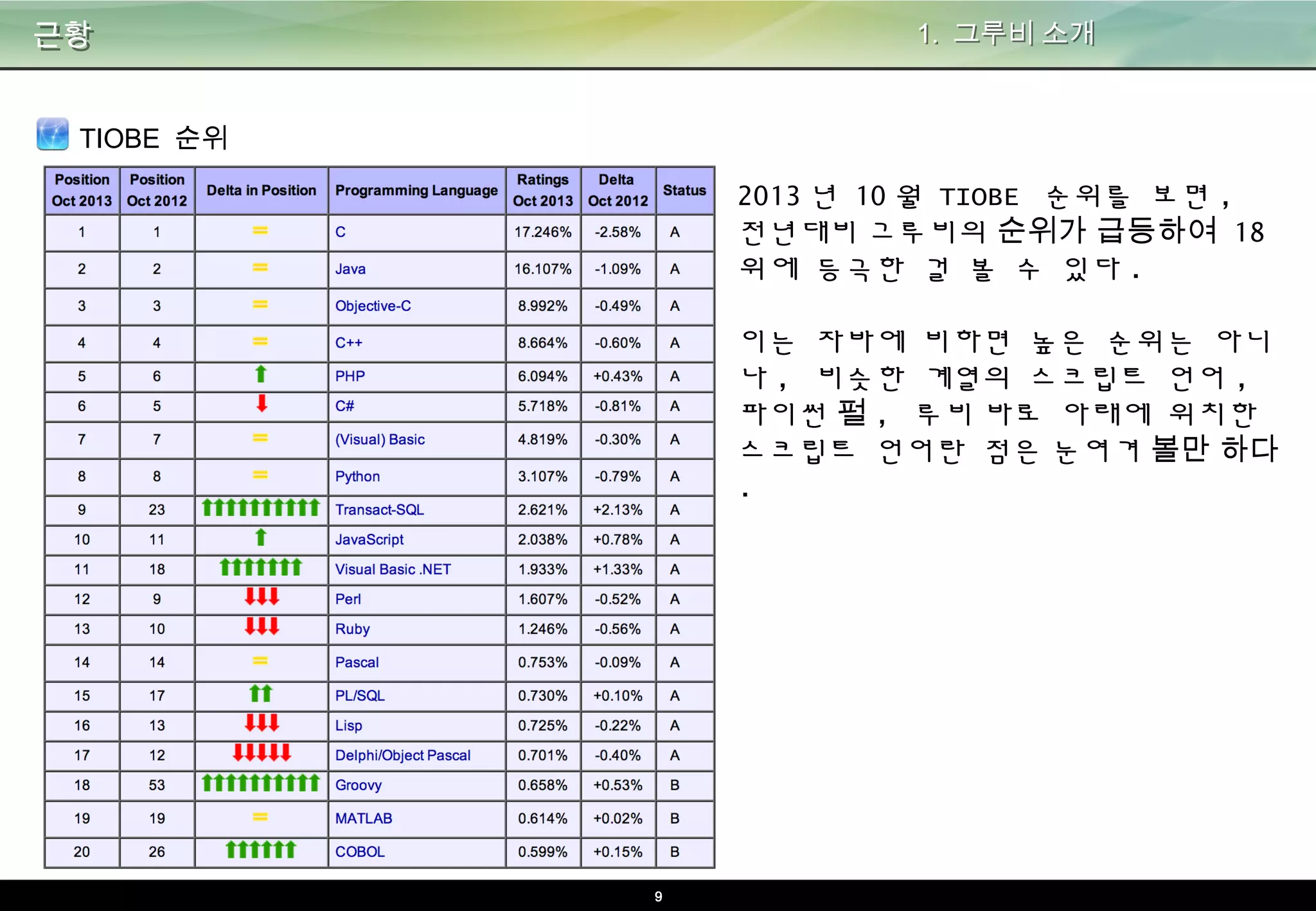The width and height of the screenshot is (1316, 911).
Task: Open the Python language link
Action: 358,477
